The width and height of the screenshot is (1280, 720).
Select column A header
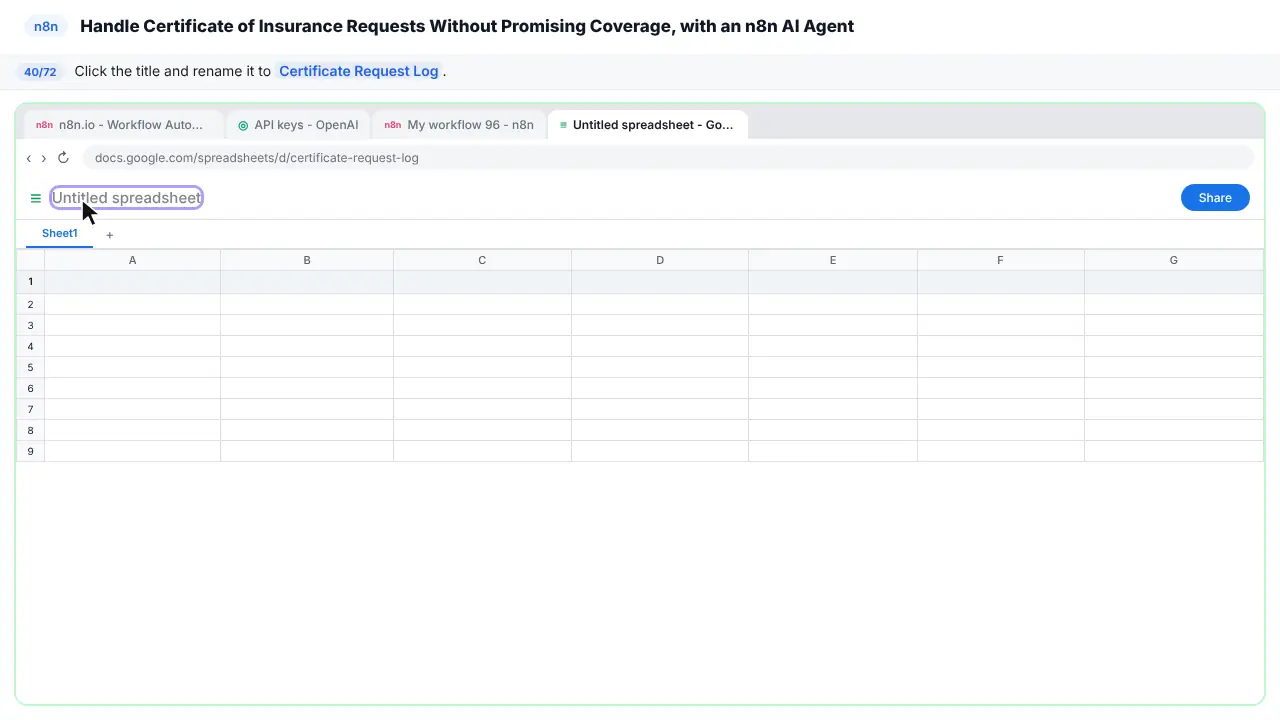[133, 260]
